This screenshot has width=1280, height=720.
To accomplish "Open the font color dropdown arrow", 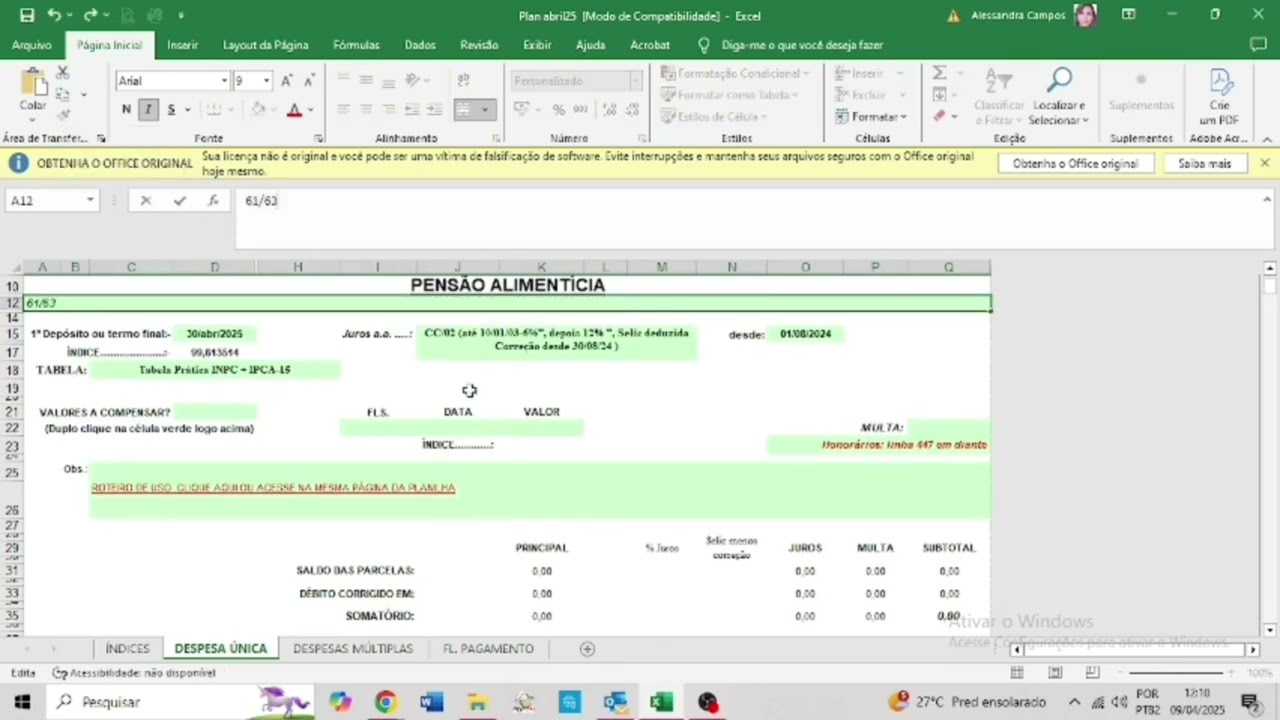I will pyautogui.click(x=311, y=110).
